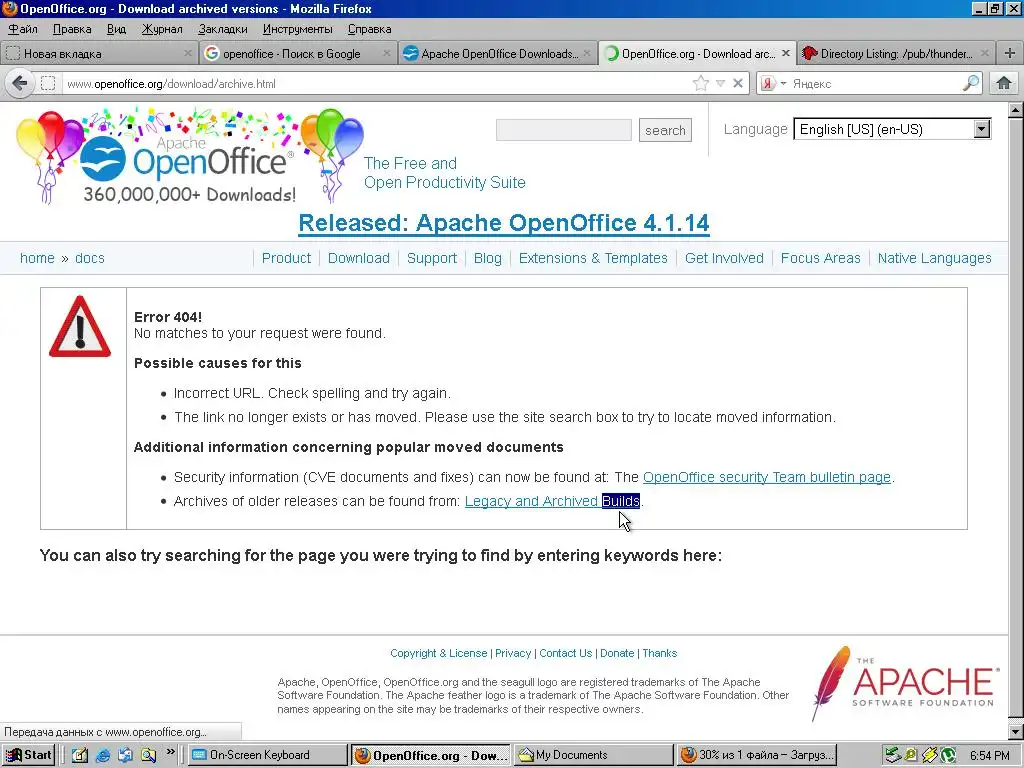Click the Apache Software Foundation feather logo
Viewport: 1024px width, 768px height.
tap(904, 683)
